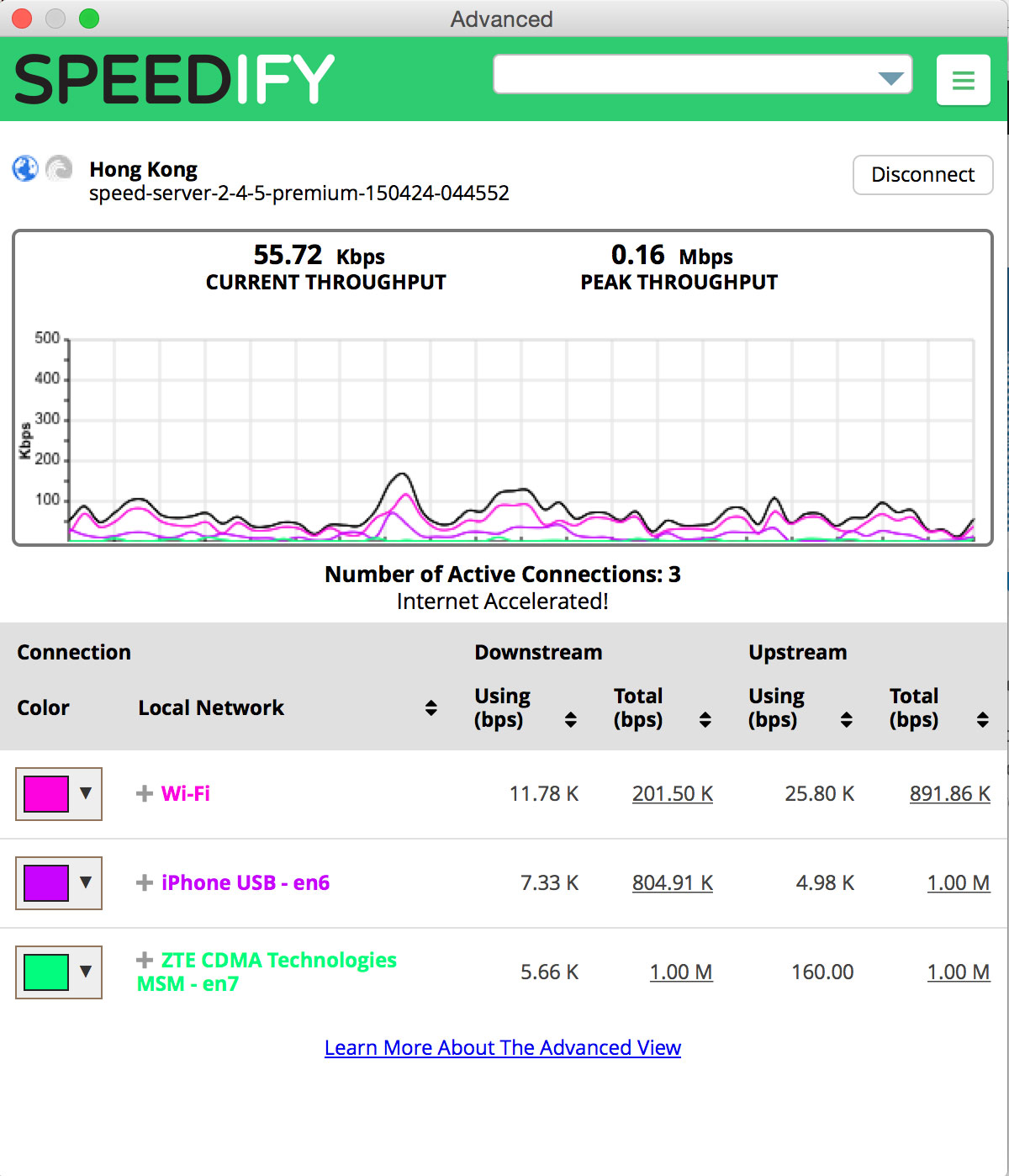The width and height of the screenshot is (1009, 1176).
Task: Click the 0.16 Mbps peak throughput value
Action: 672,255
